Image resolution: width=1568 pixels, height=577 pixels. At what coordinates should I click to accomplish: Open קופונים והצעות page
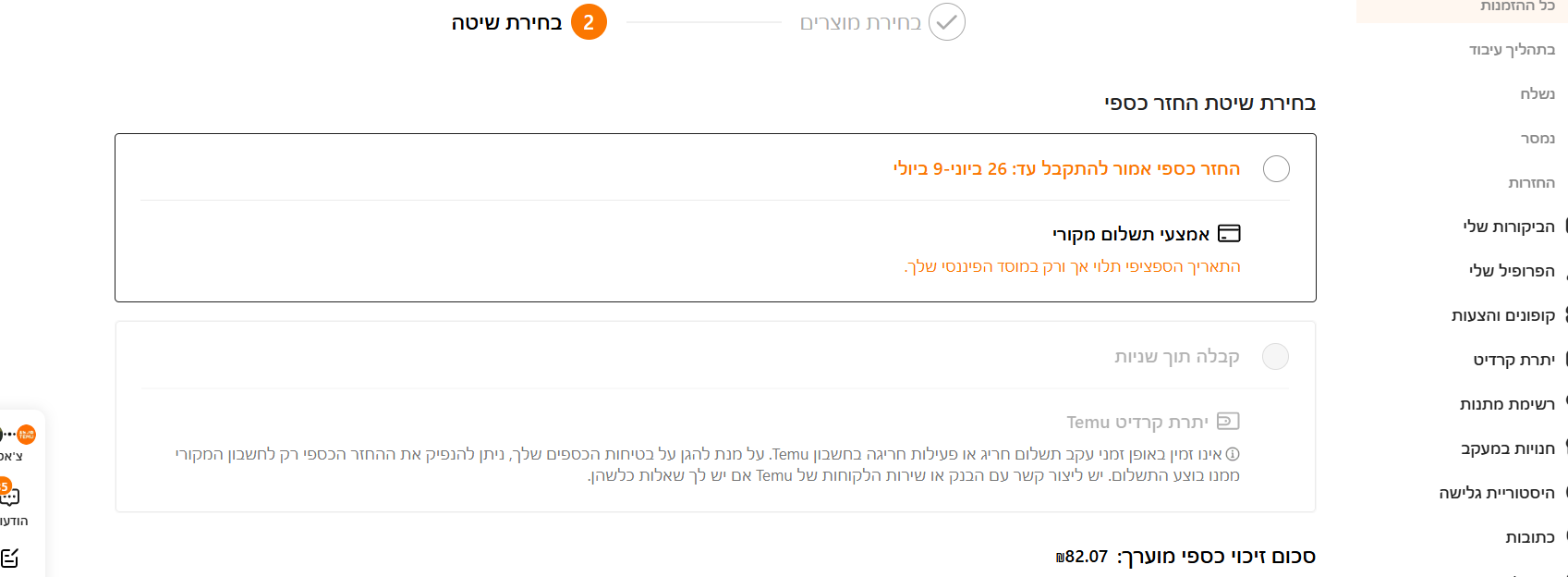(x=1502, y=315)
